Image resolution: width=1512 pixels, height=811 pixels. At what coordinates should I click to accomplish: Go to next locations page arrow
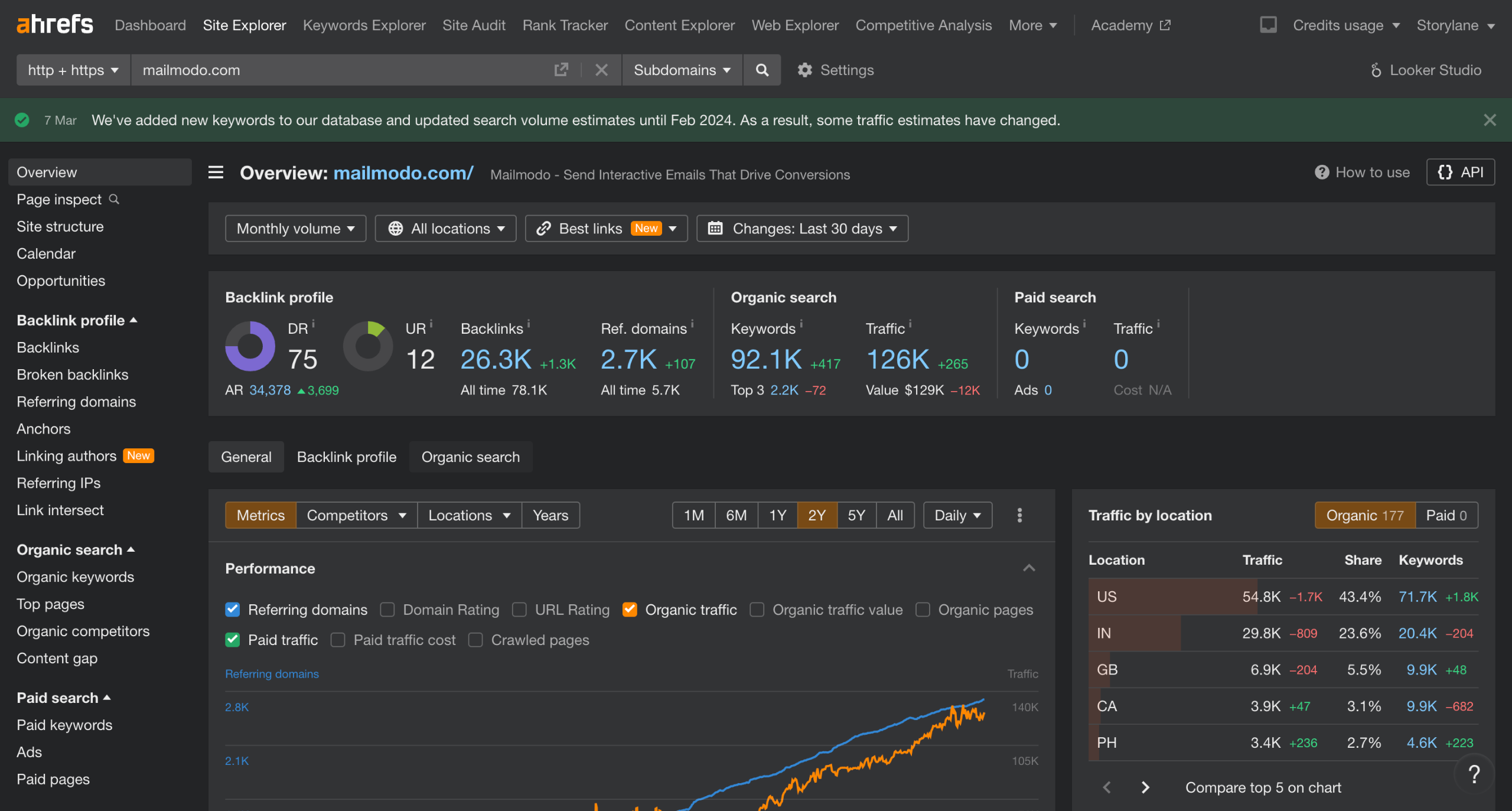(x=1145, y=787)
